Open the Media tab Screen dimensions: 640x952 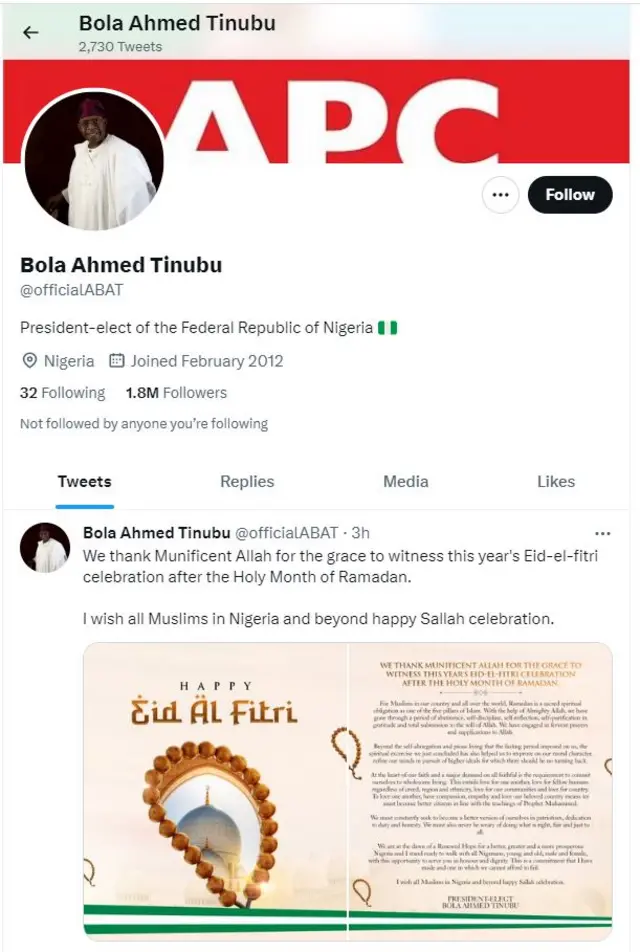coord(405,481)
